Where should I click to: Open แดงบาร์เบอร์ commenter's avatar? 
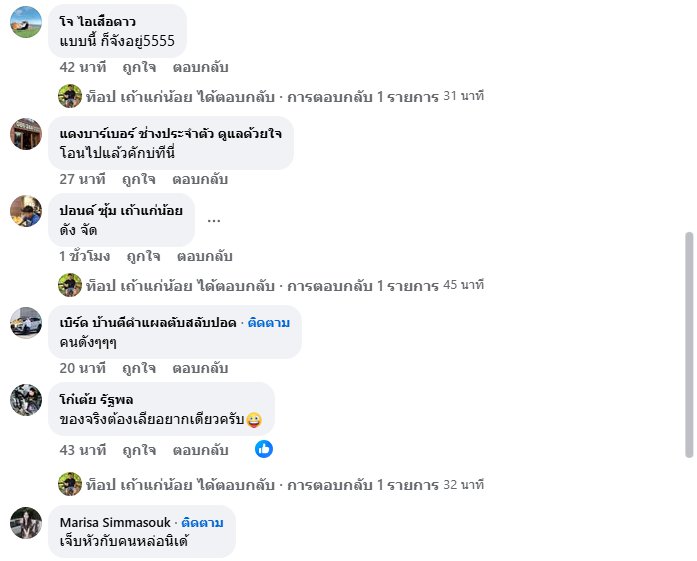tap(26, 134)
